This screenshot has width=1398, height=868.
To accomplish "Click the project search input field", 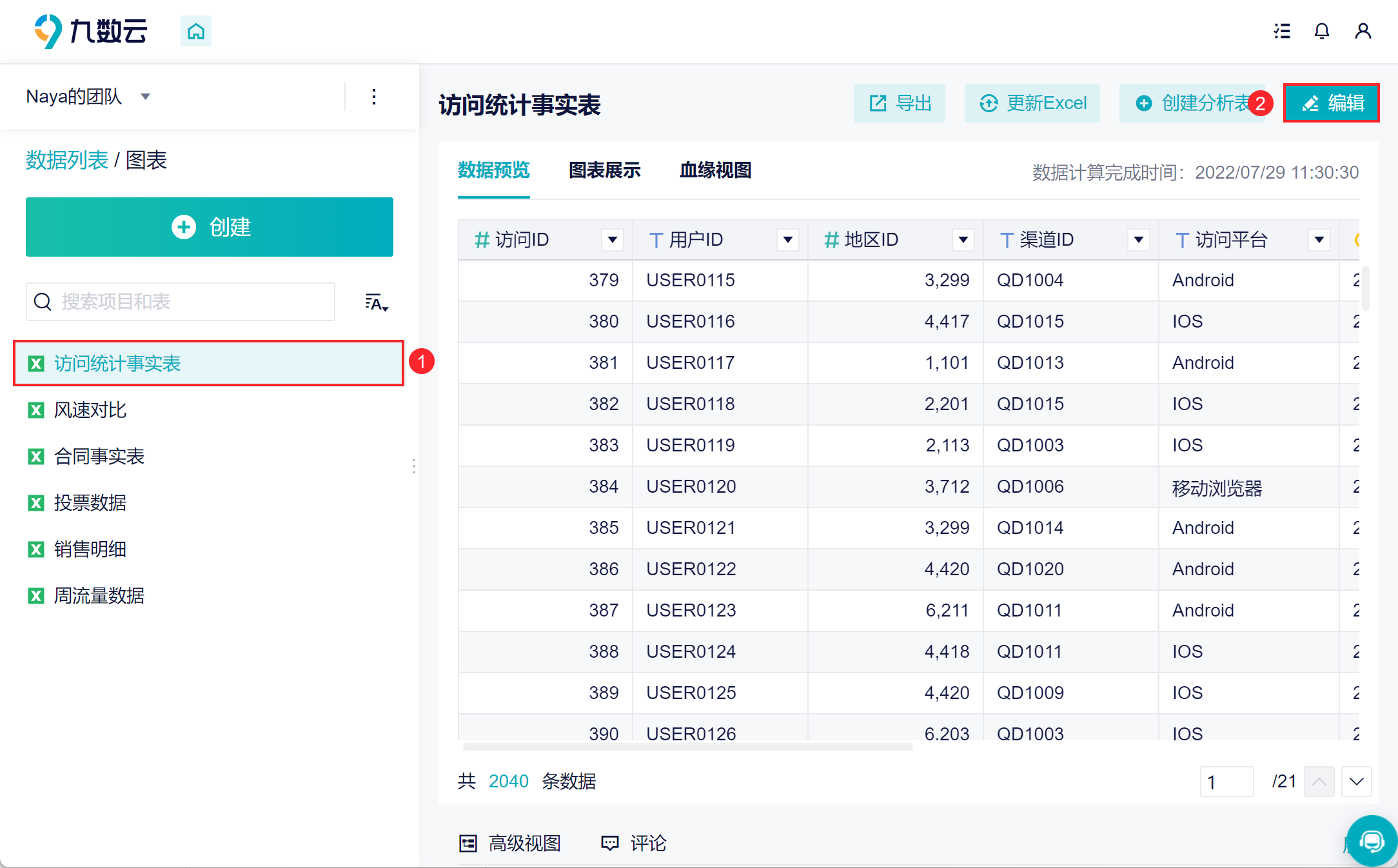I will 187,302.
